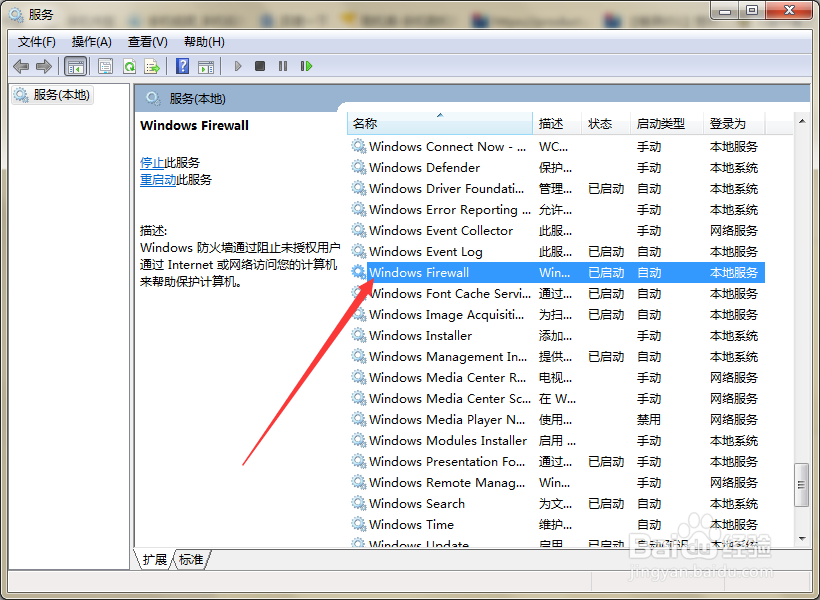The width and height of the screenshot is (820, 600).
Task: Sort by the 名称 column header
Action: coord(440,124)
